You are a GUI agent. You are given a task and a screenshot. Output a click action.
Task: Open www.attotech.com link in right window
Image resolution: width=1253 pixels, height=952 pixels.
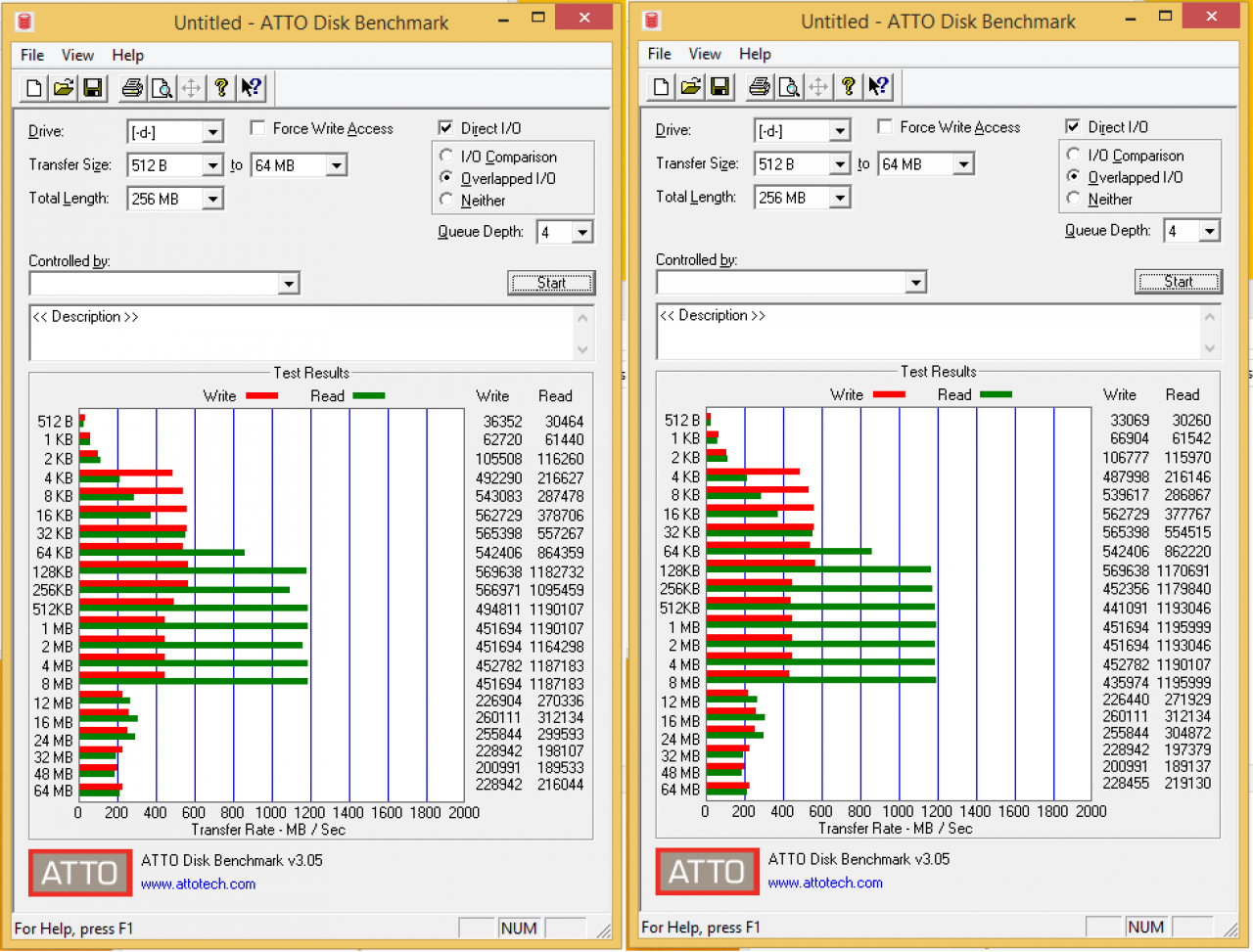pyautogui.click(x=825, y=883)
